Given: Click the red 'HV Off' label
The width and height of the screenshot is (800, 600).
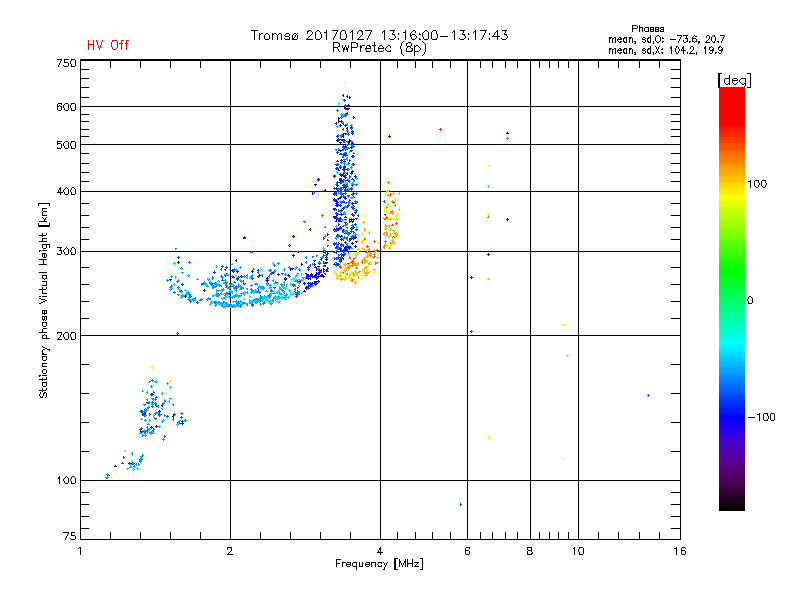Looking at the screenshot, I should (108, 45).
